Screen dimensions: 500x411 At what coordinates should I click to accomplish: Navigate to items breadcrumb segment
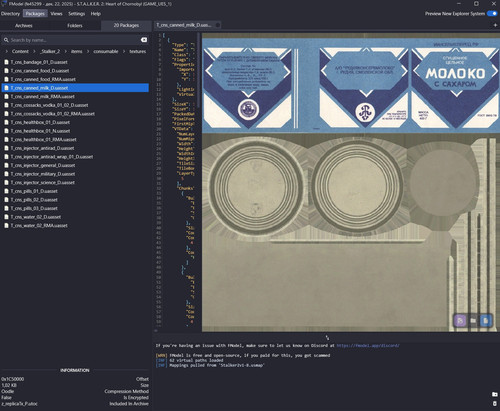point(76,51)
